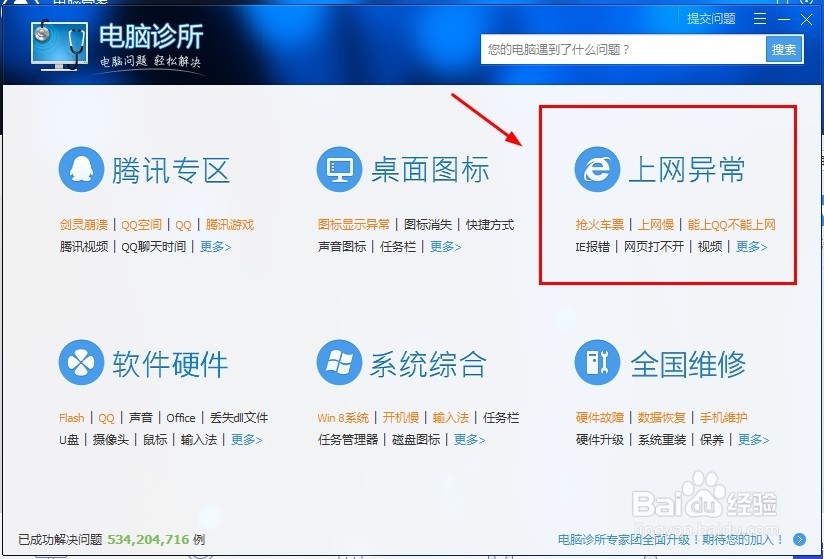824x559 pixels.
Task: Focus the problem search input field
Action: coord(623,49)
